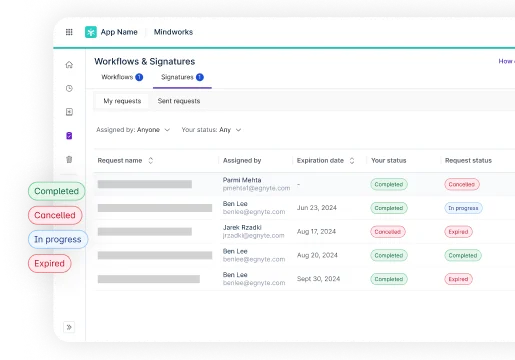The height and width of the screenshot is (360, 515).
Task: Click the Workflows & Signatures heading
Action: tap(145, 61)
